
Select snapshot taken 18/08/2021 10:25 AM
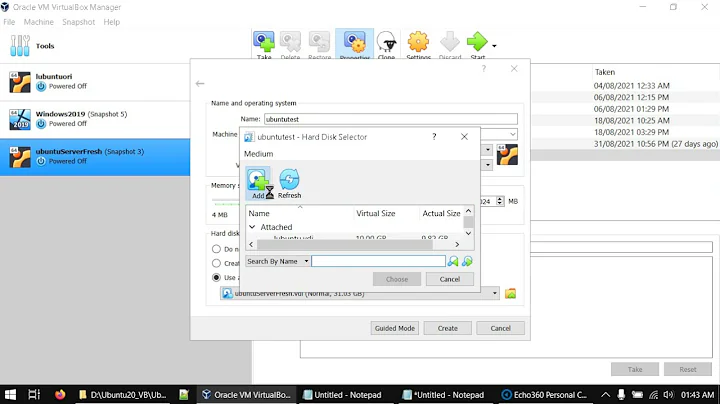point(631,120)
